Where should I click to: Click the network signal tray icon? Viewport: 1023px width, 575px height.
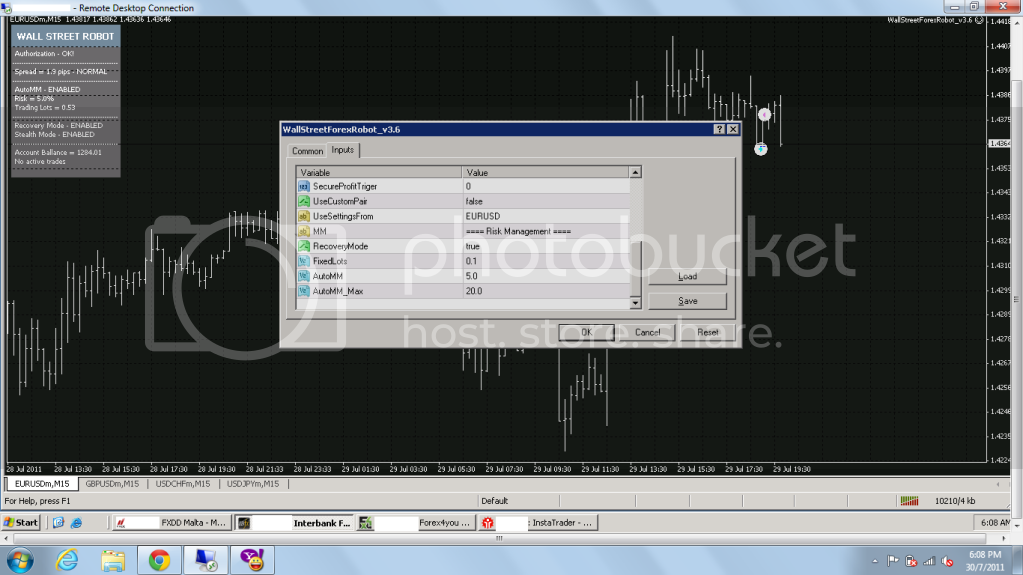929,561
